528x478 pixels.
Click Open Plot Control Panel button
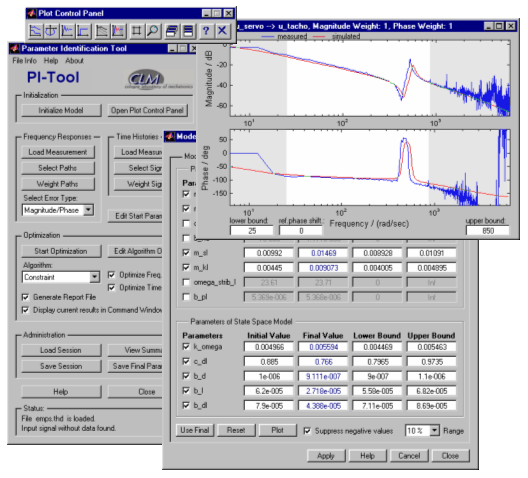point(147,110)
